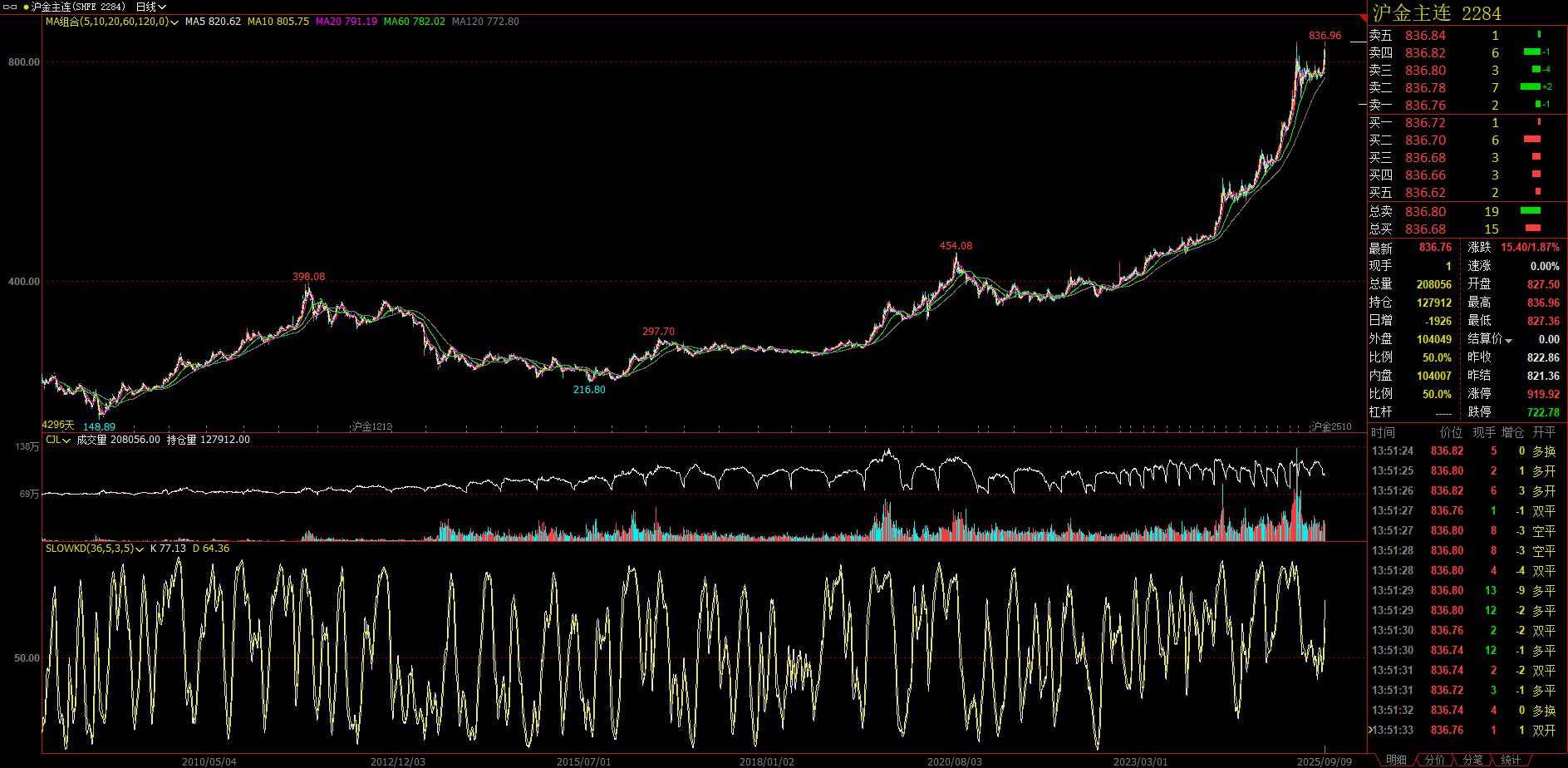Switch to the 明细 tab

click(1396, 760)
